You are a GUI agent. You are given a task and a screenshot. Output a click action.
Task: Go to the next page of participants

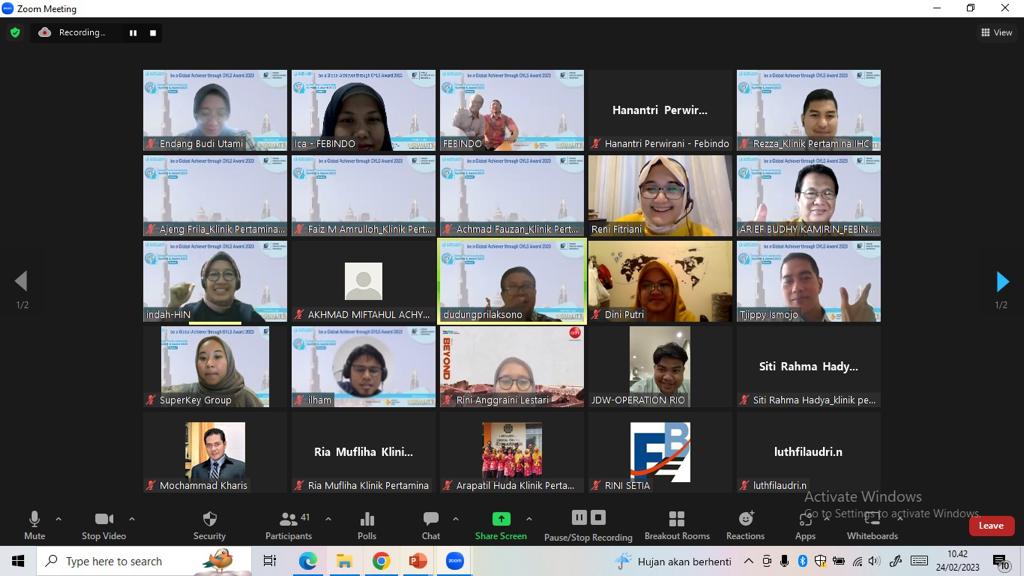1002,281
